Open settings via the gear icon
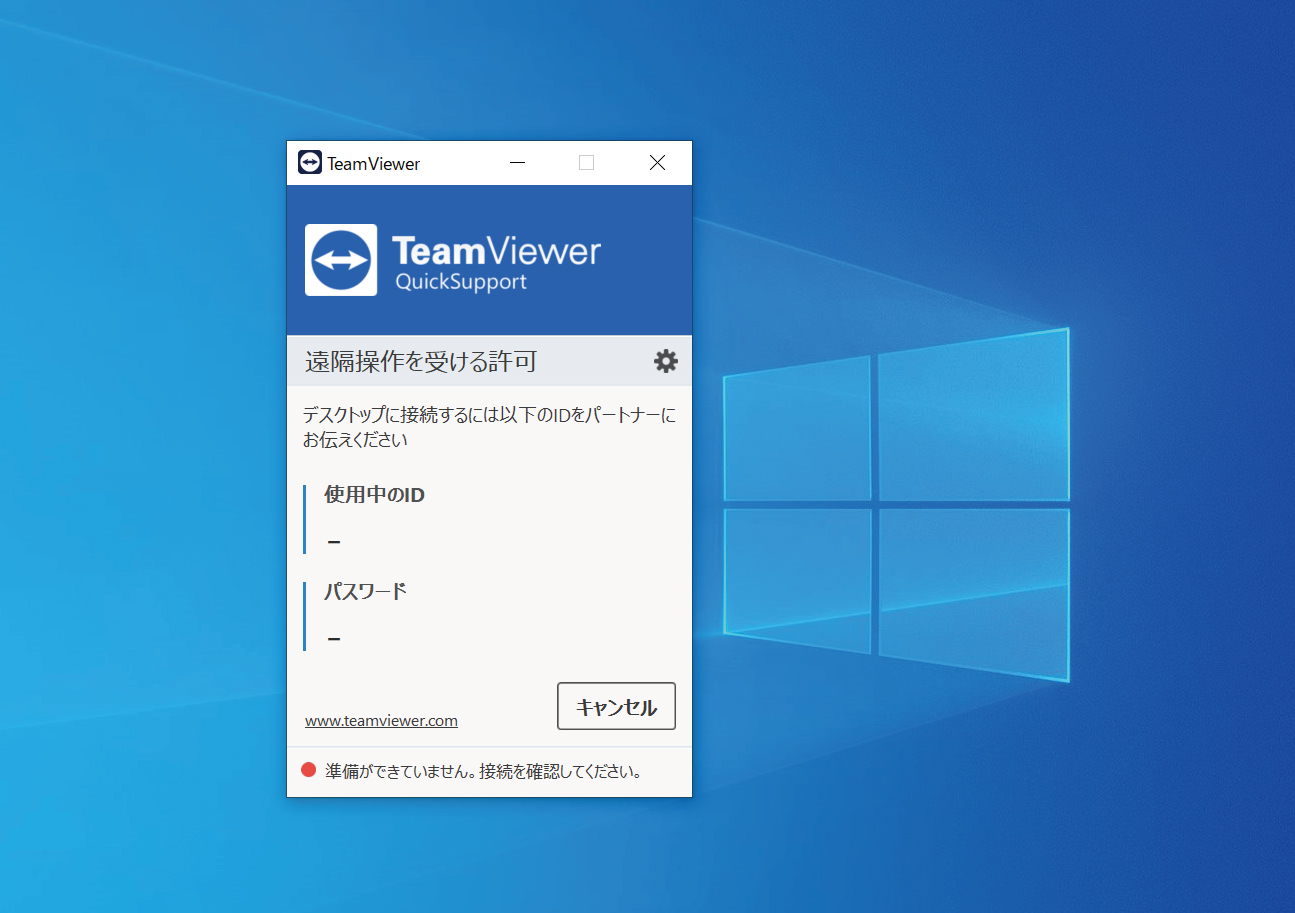Image resolution: width=1295 pixels, height=913 pixels. point(665,361)
